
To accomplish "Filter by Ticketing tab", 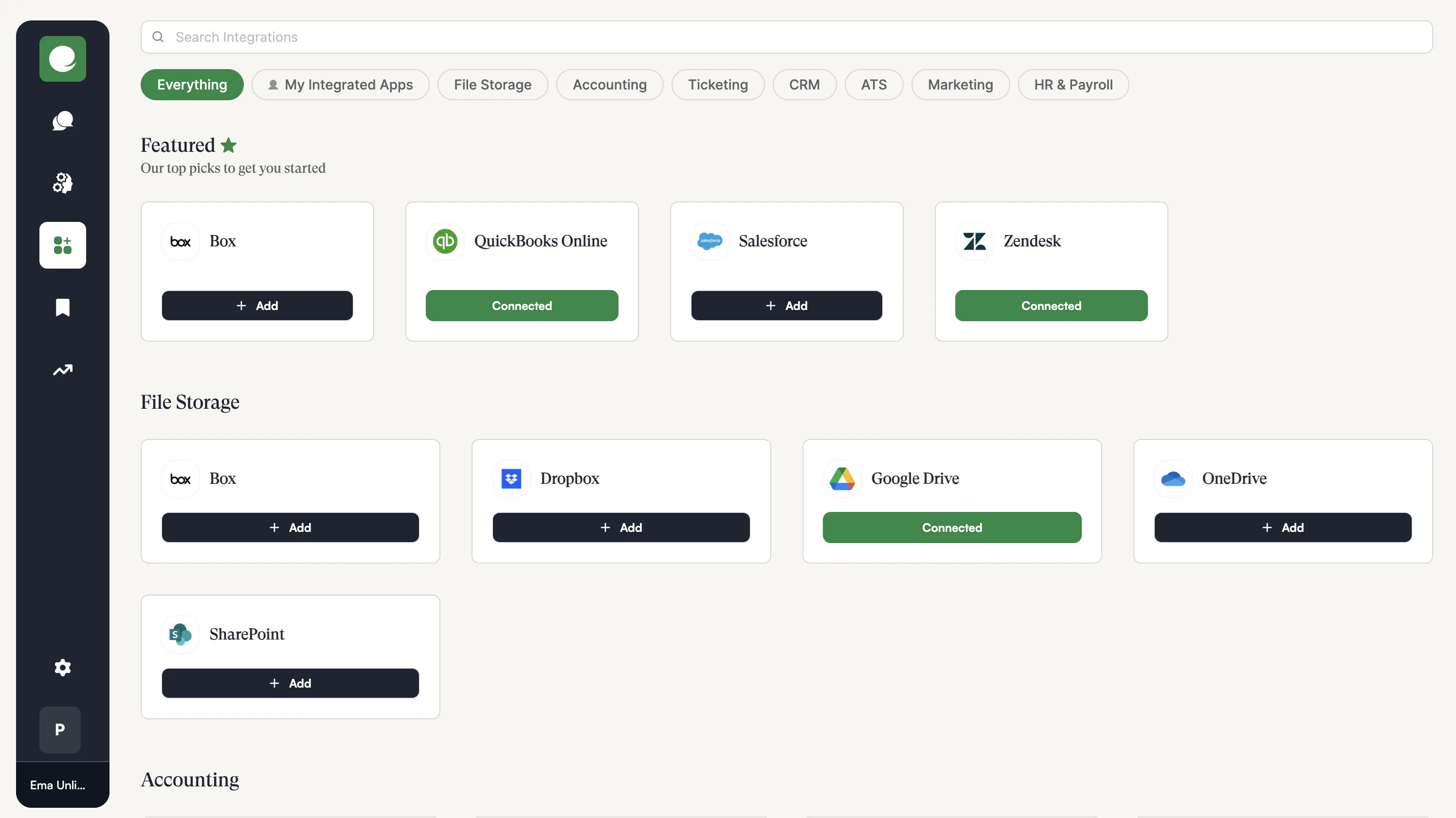I will pyautogui.click(x=718, y=85).
